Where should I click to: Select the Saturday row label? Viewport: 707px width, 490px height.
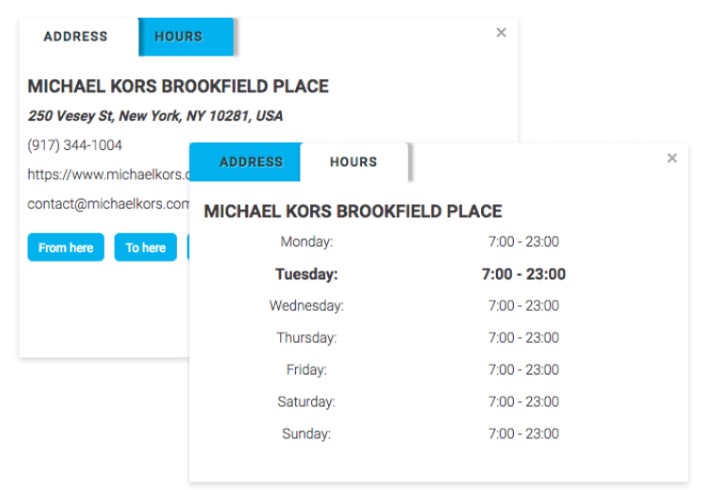point(307,402)
